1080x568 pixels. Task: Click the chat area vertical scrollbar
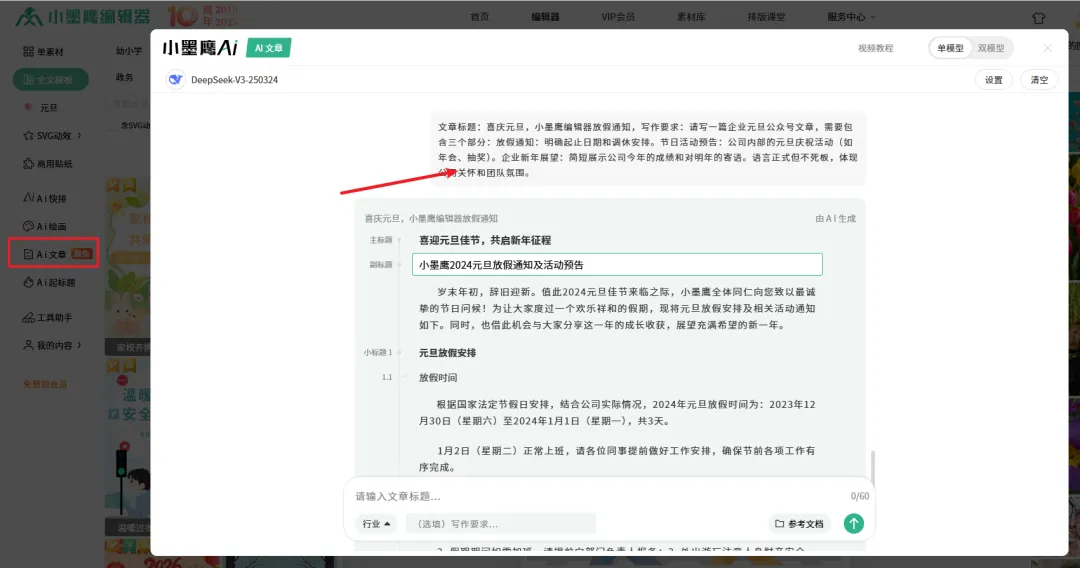coord(873,467)
